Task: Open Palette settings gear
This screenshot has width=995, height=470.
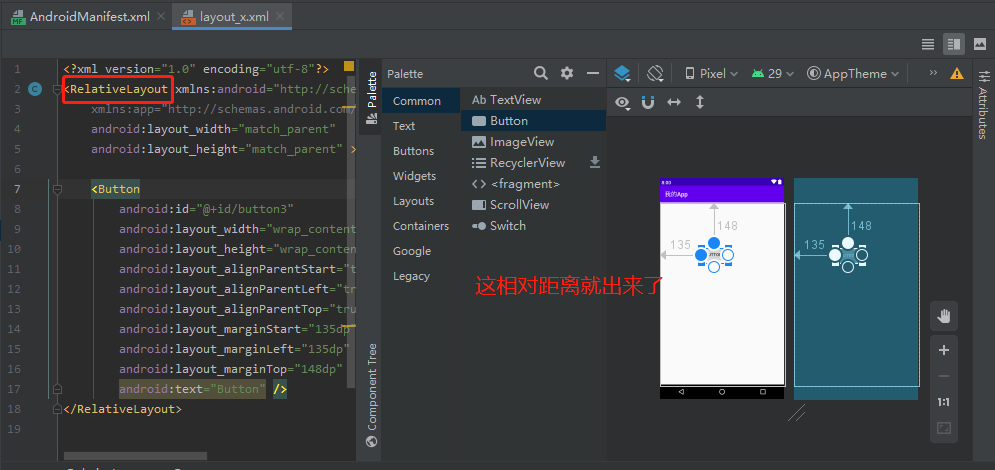Action: tap(567, 74)
